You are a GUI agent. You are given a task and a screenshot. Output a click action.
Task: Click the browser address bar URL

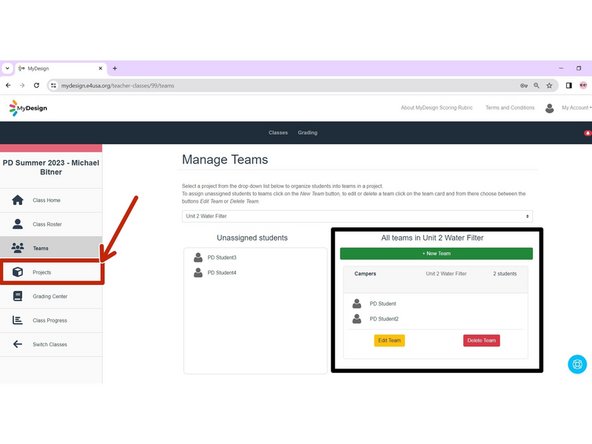tap(118, 86)
